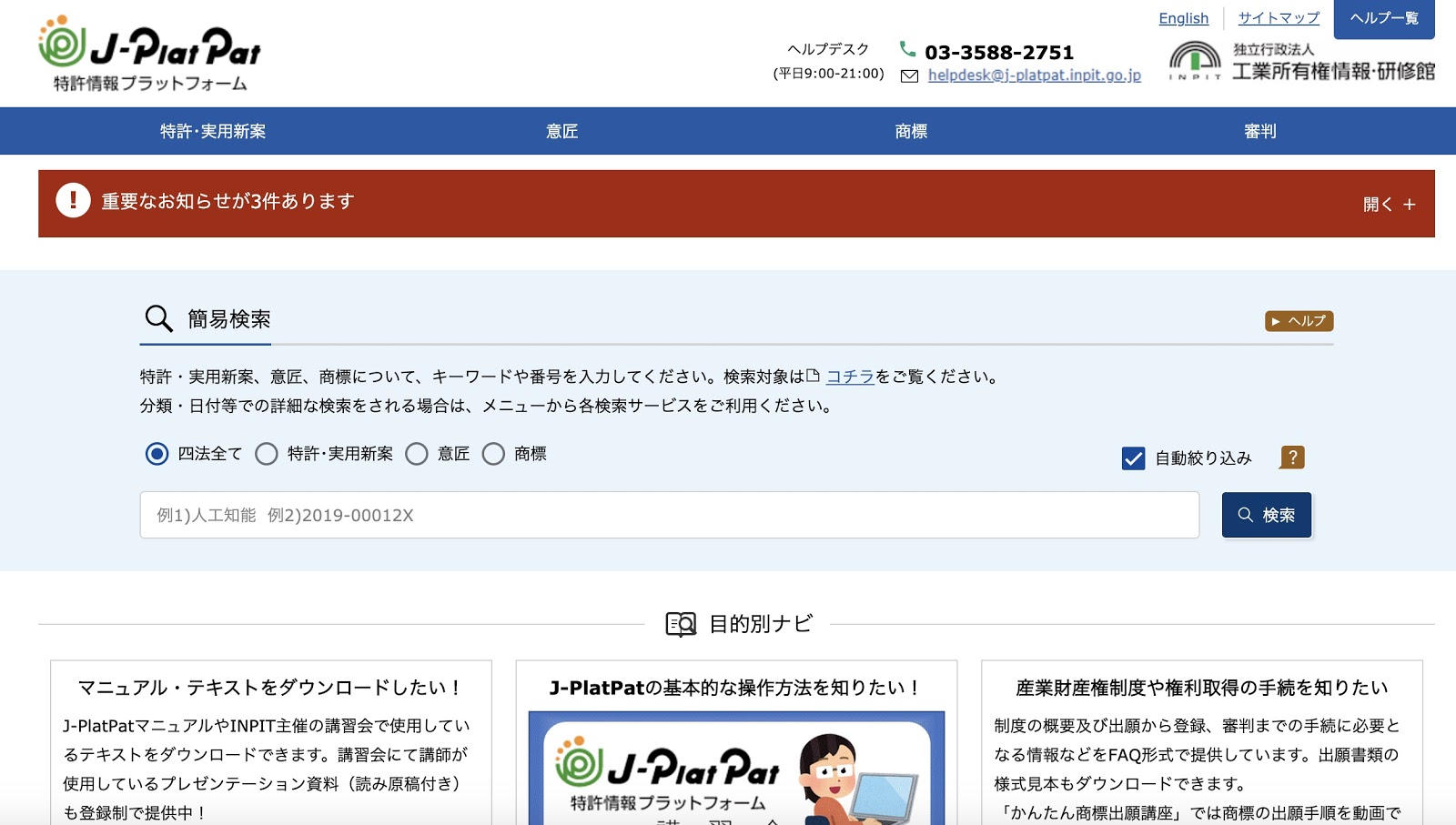Click the blue 検索 button
The height and width of the screenshot is (825, 1456).
[x=1267, y=515]
